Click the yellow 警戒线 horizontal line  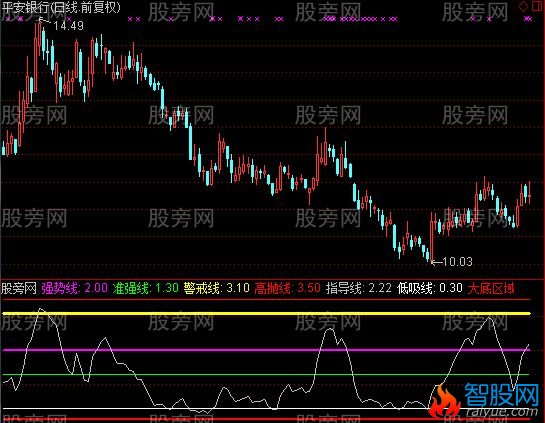266,314
